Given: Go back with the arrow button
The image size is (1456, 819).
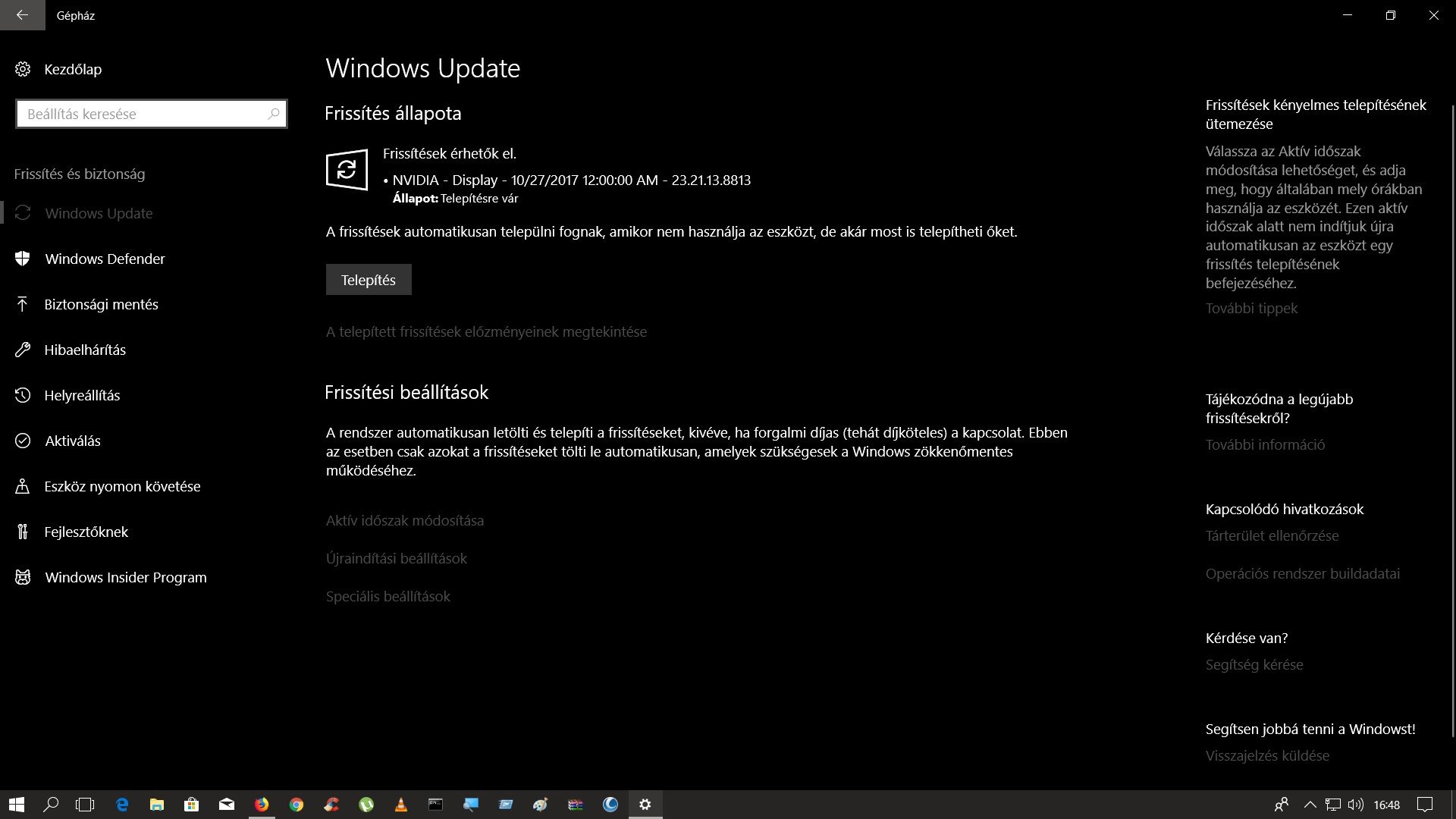Looking at the screenshot, I should pos(22,15).
